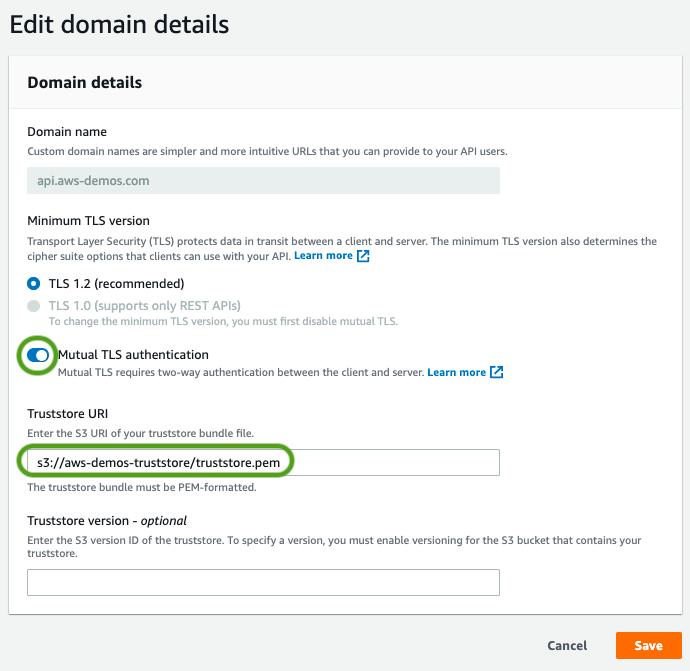Click the "Domain details" panel header
The image size is (690, 671).
(x=84, y=82)
